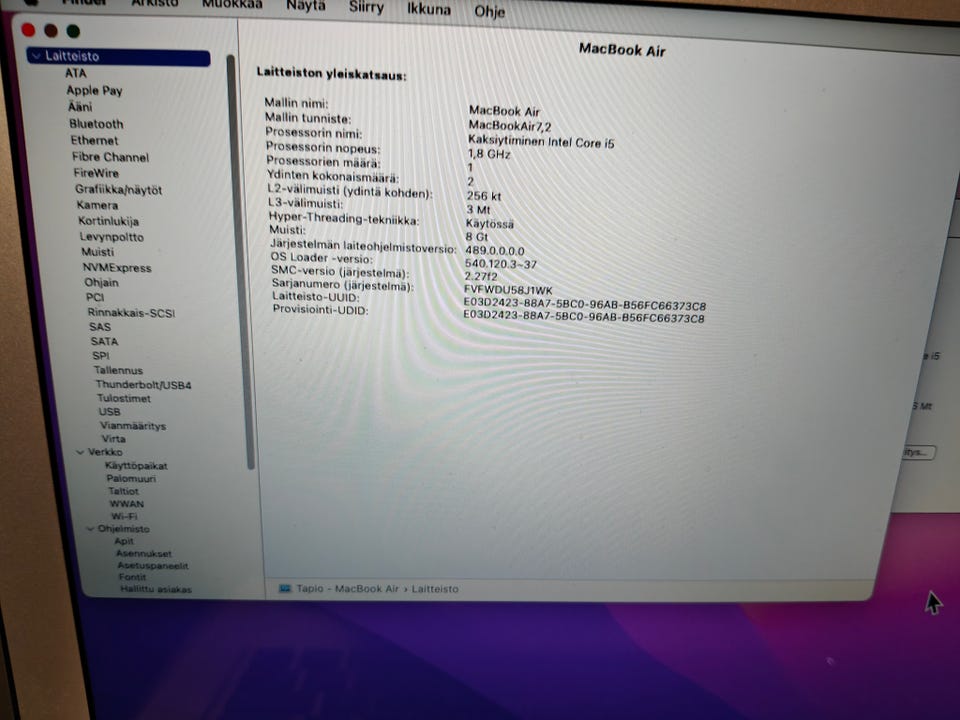Screen dimensions: 960x720
Task: Select Kortinlukija in the sidebar
Action: pyautogui.click(x=108, y=221)
